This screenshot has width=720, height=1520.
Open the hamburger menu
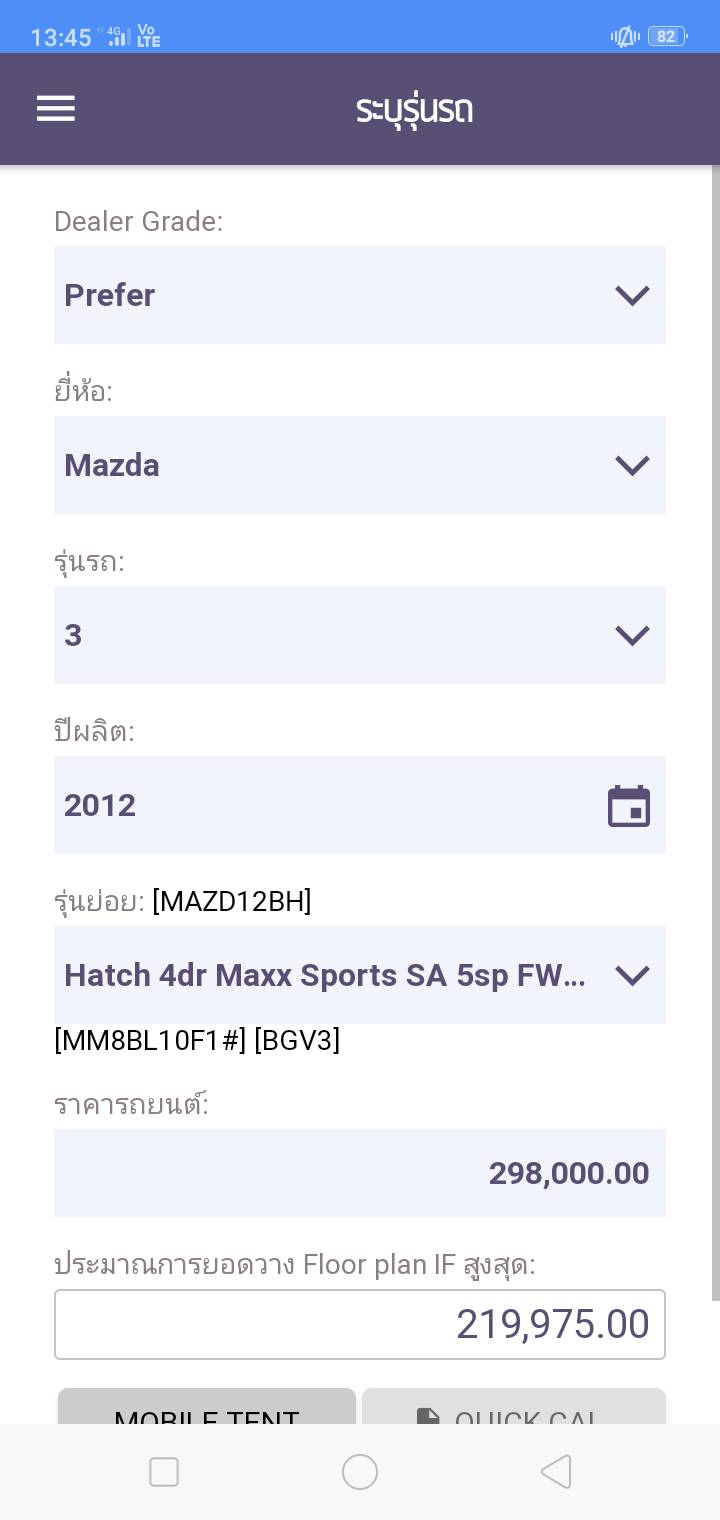[x=56, y=109]
